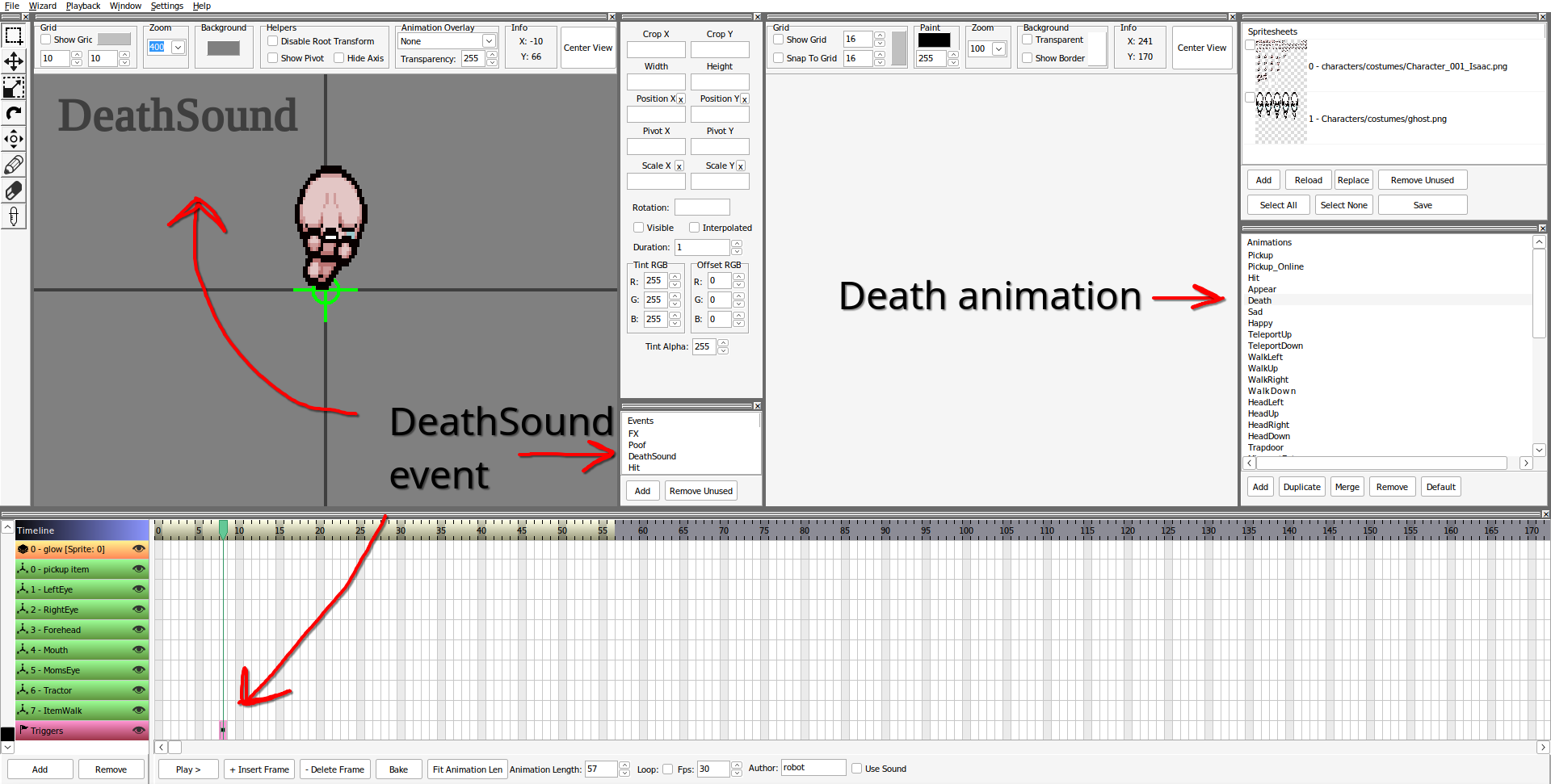Select the Rotate tool with curved arrow
This screenshot has width=1551, height=784.
[14, 113]
